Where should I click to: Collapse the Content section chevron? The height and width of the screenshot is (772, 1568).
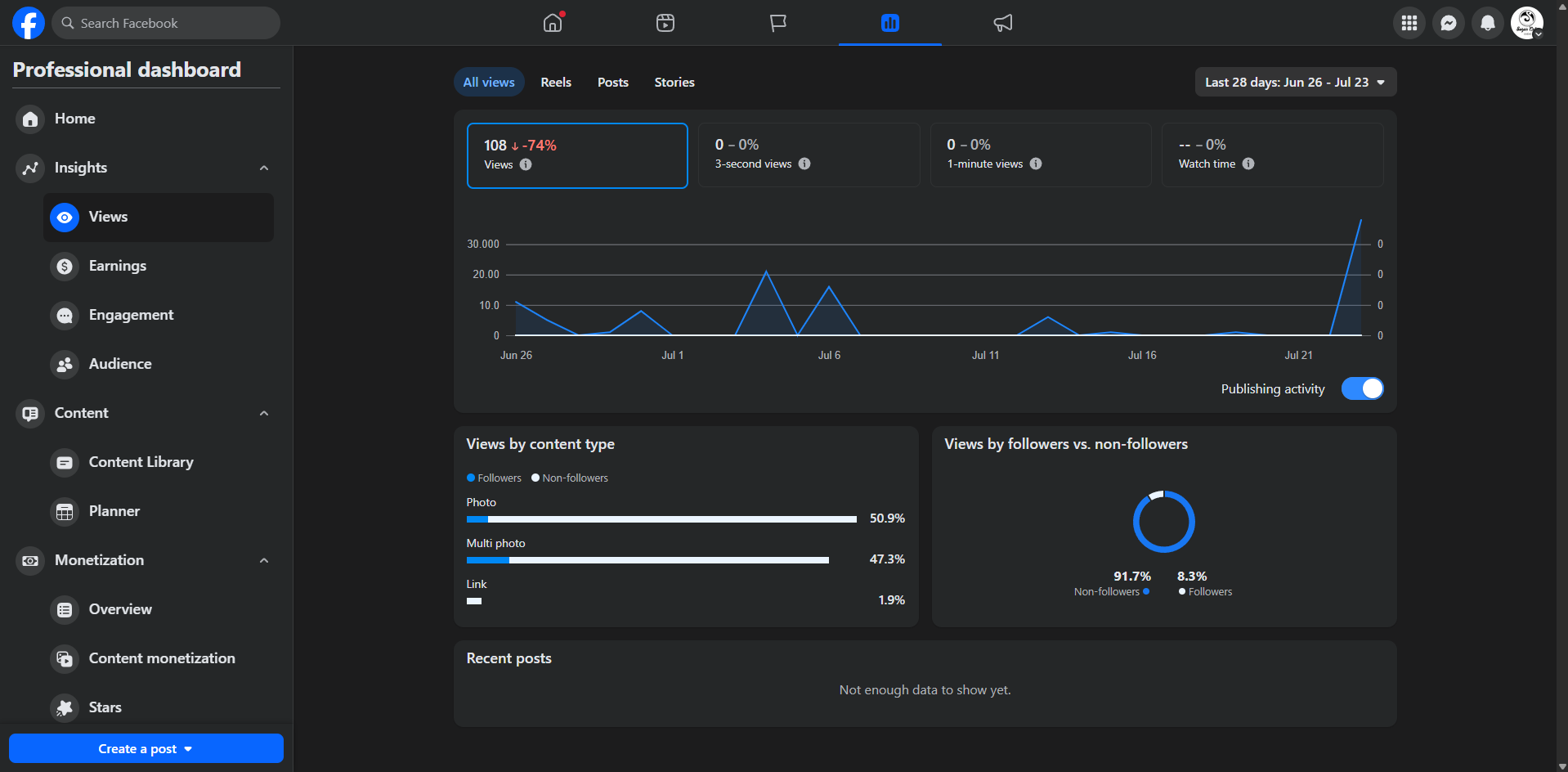tap(264, 413)
